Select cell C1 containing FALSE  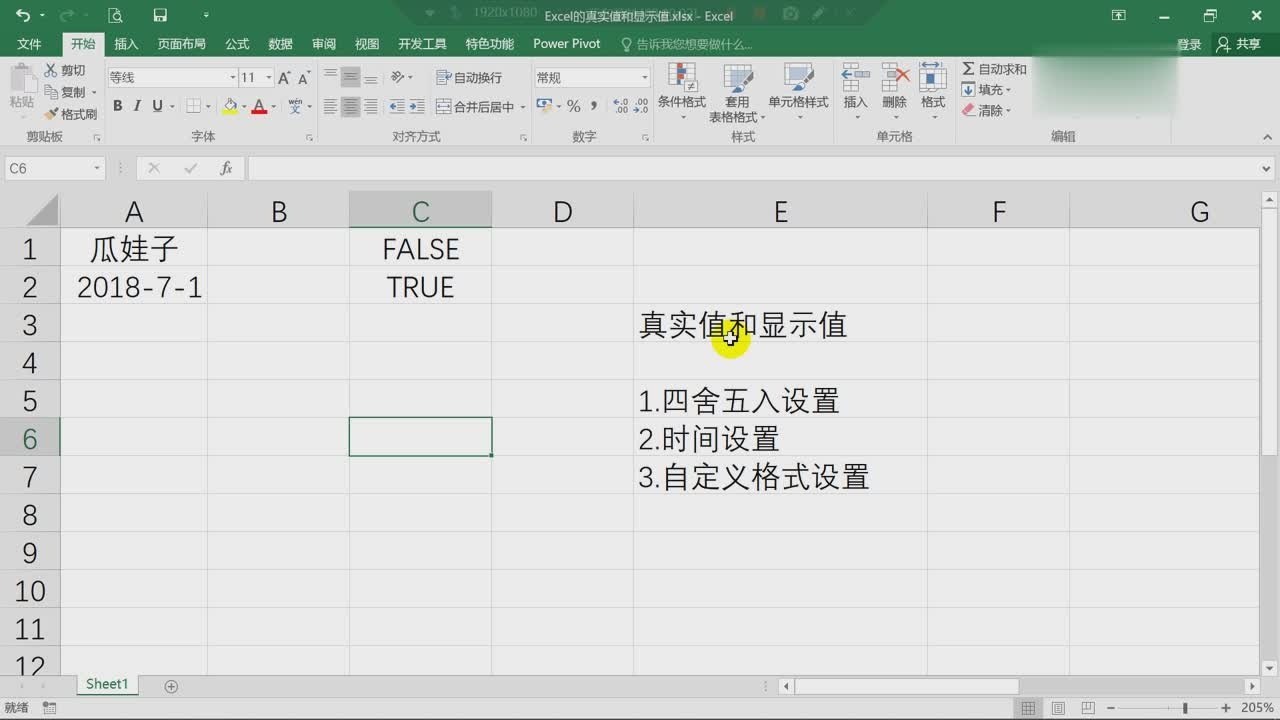tap(420, 249)
